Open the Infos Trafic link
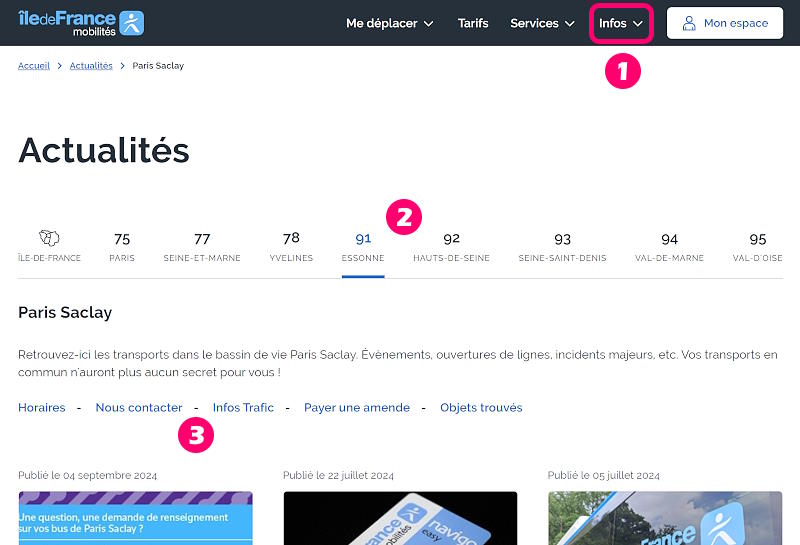 coord(243,407)
